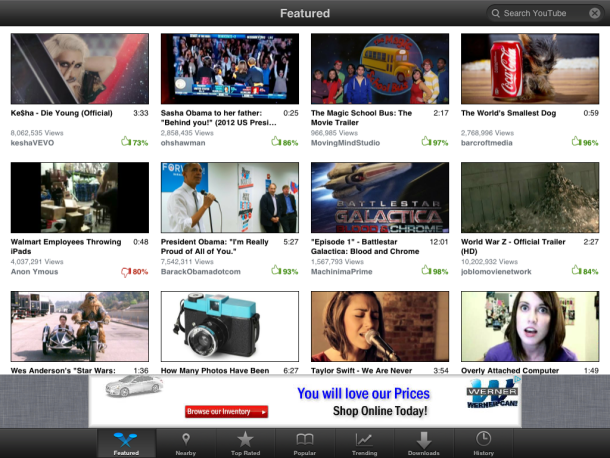The height and width of the screenshot is (458, 610).
Task: Click thumbs-up icon showing 97%
Action: [x=426, y=141]
